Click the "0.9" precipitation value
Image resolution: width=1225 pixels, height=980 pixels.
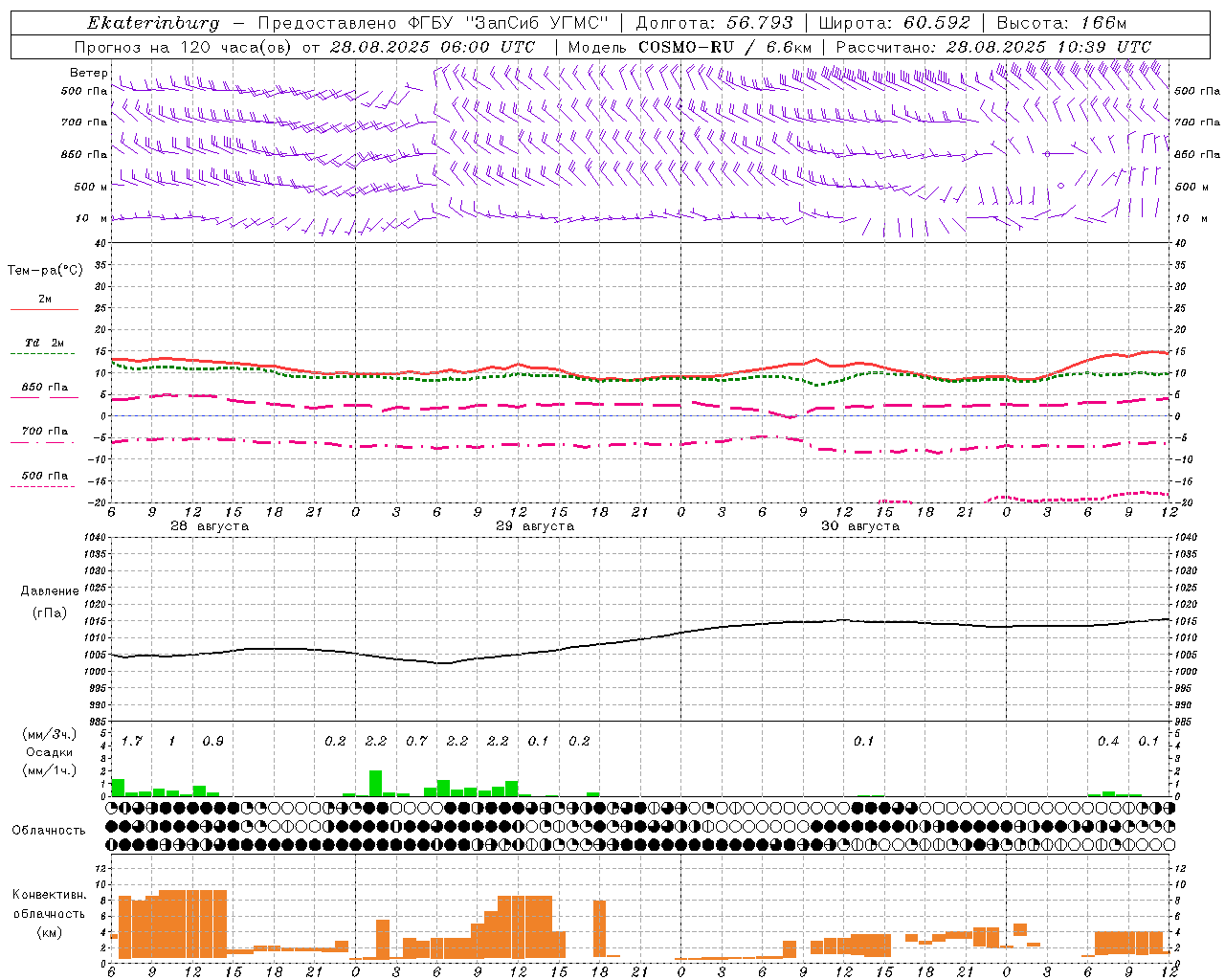click(x=212, y=742)
